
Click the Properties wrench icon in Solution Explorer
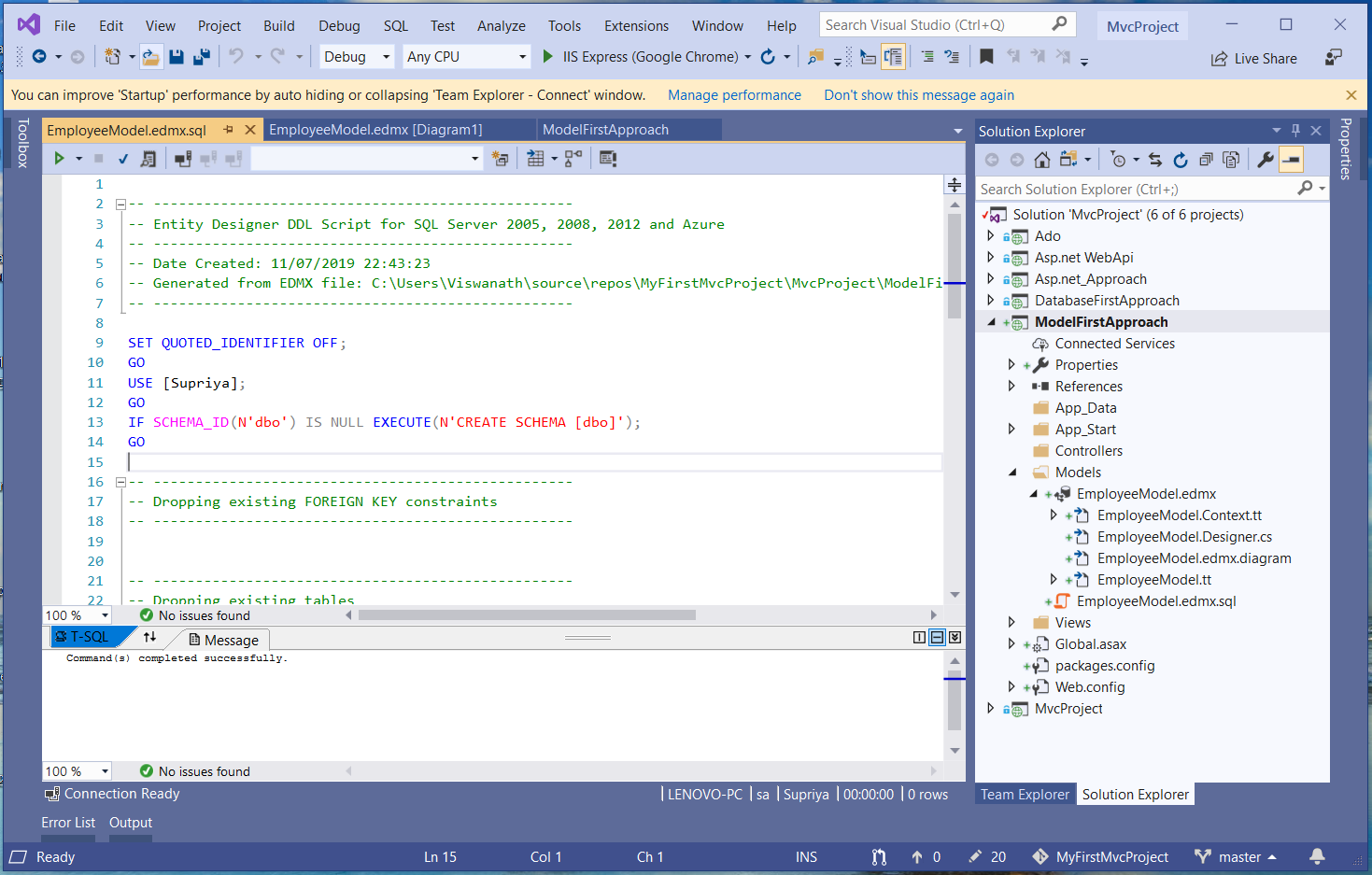1265,159
